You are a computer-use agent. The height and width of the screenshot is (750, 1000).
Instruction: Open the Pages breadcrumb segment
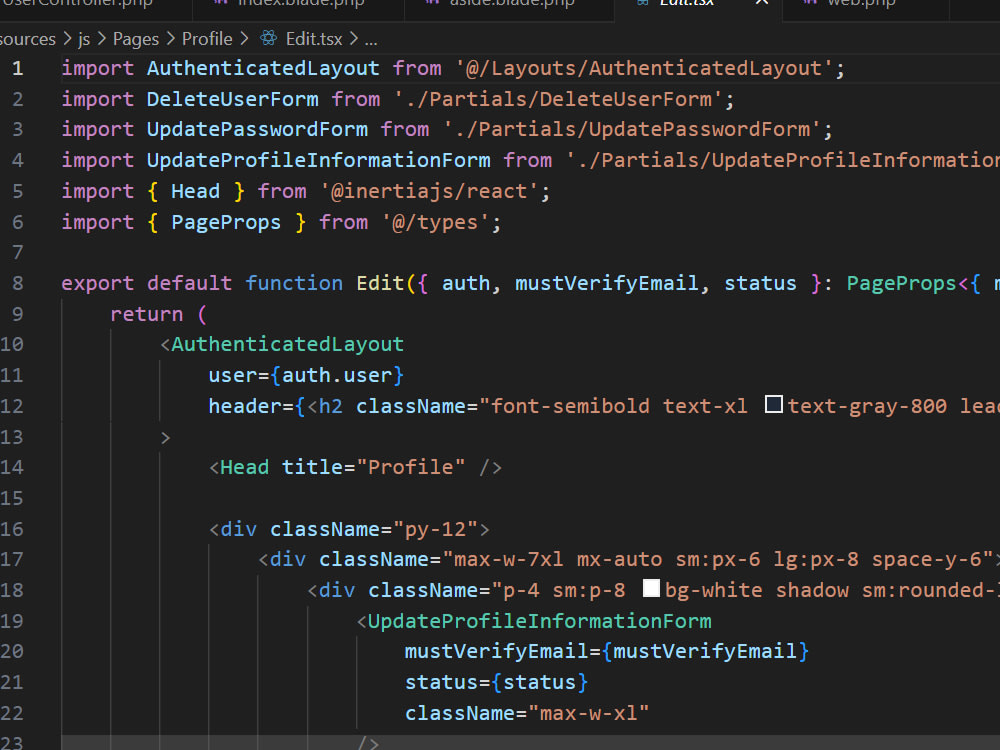(x=136, y=40)
